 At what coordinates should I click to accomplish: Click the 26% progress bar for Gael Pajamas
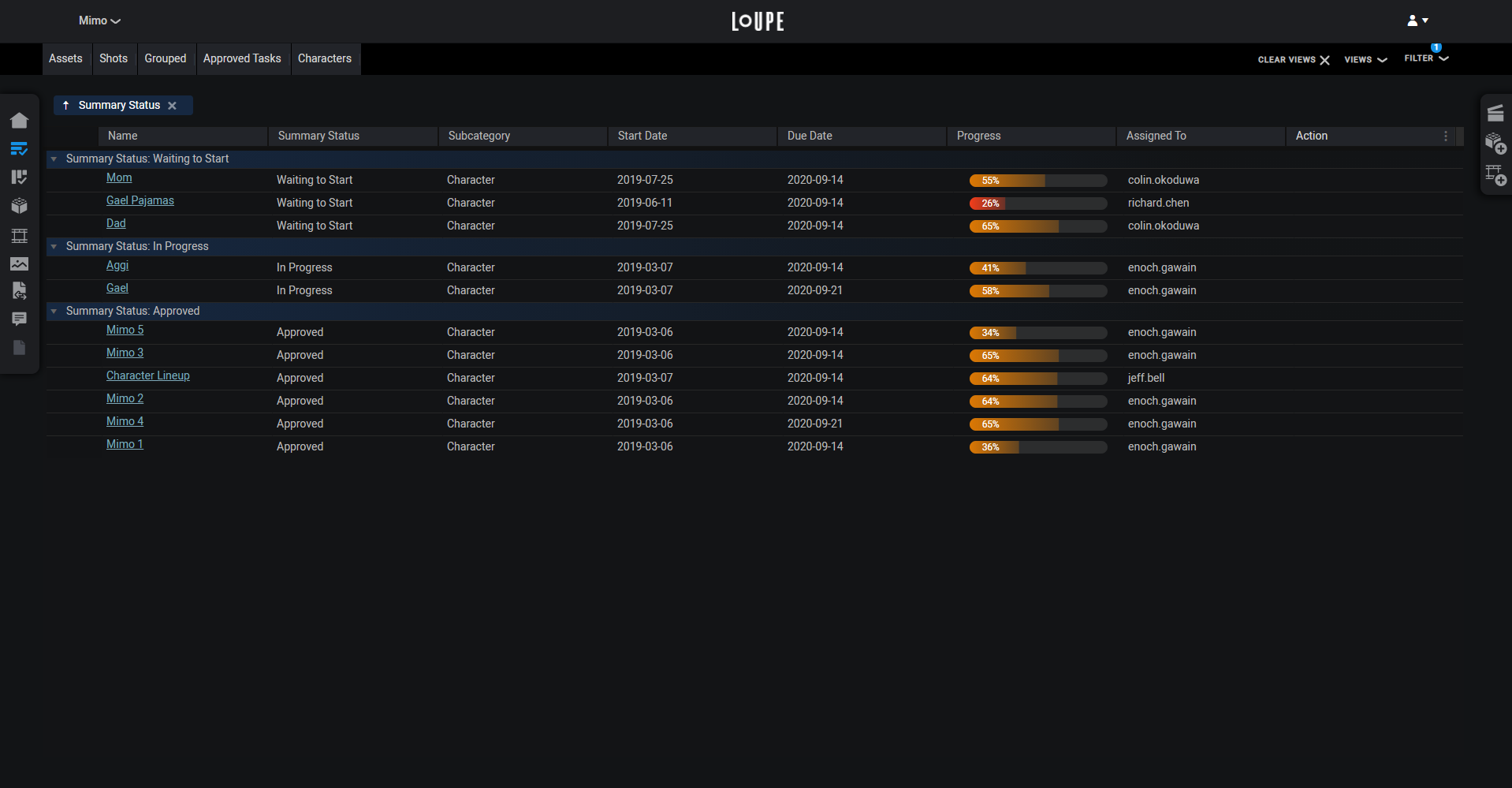(x=1038, y=204)
